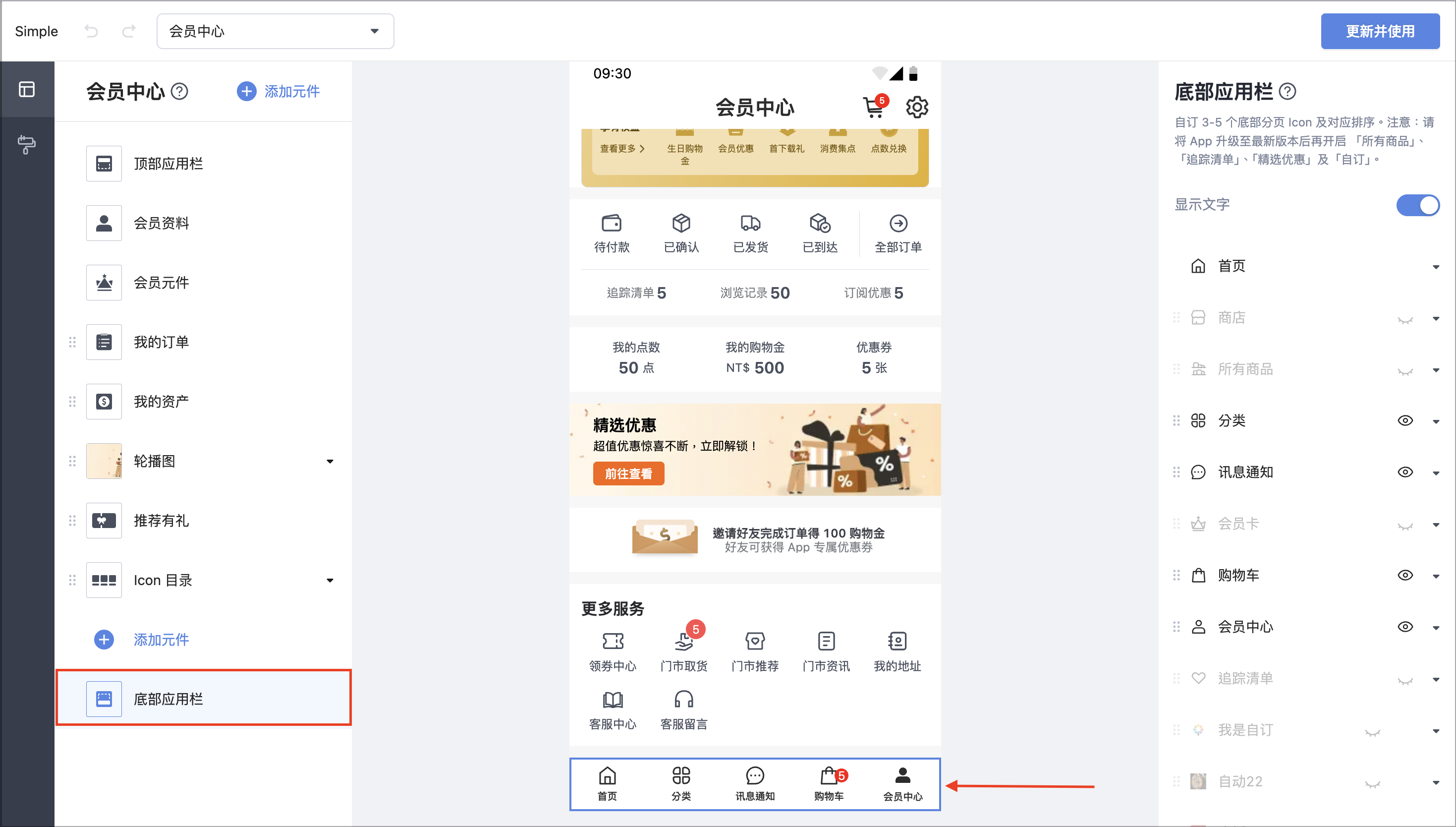Click the undo arrow icon
1456x827 pixels.
click(91, 31)
